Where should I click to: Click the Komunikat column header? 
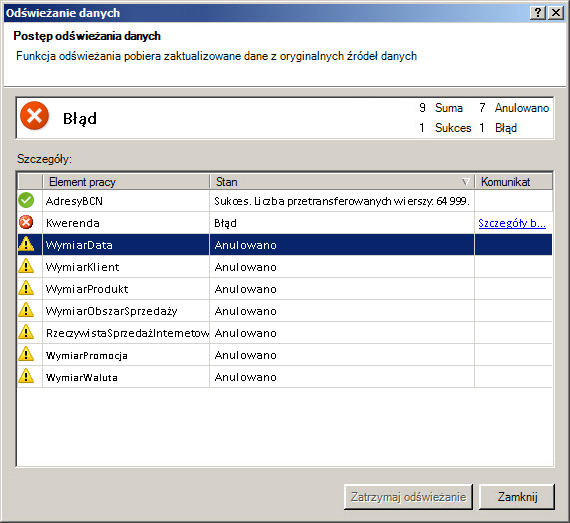click(513, 182)
